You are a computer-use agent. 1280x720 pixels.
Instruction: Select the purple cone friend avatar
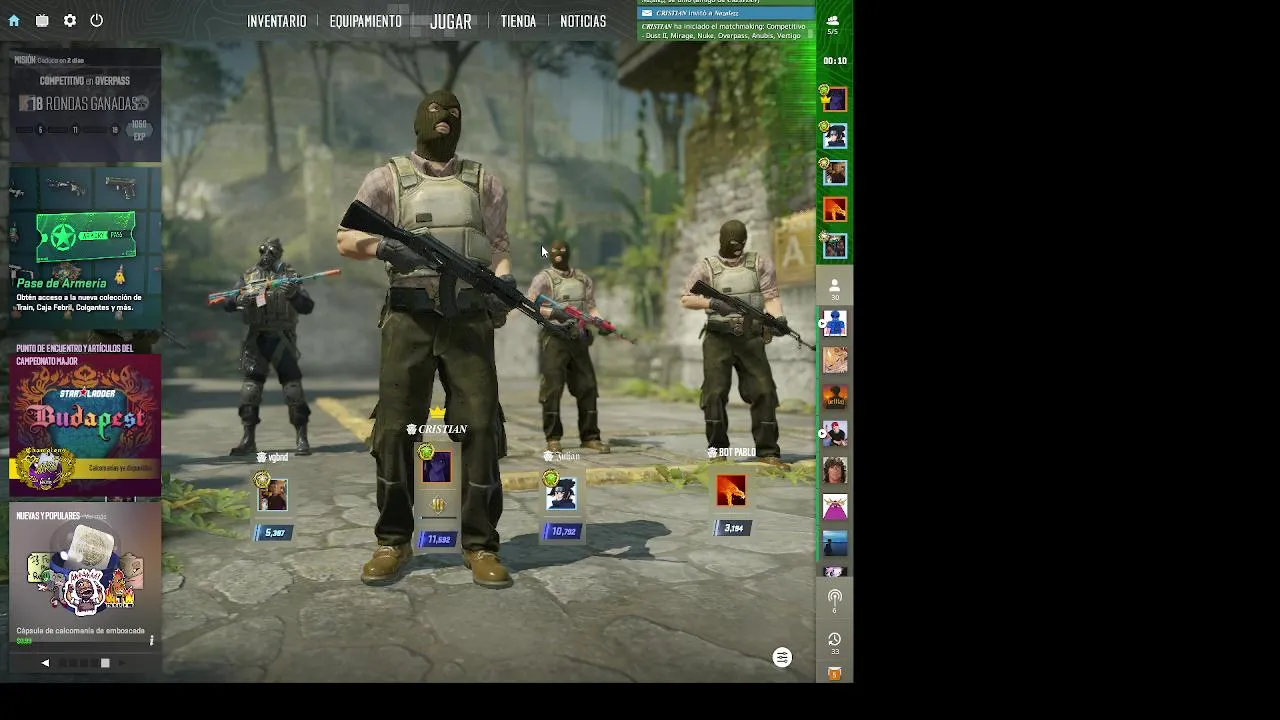(x=835, y=507)
